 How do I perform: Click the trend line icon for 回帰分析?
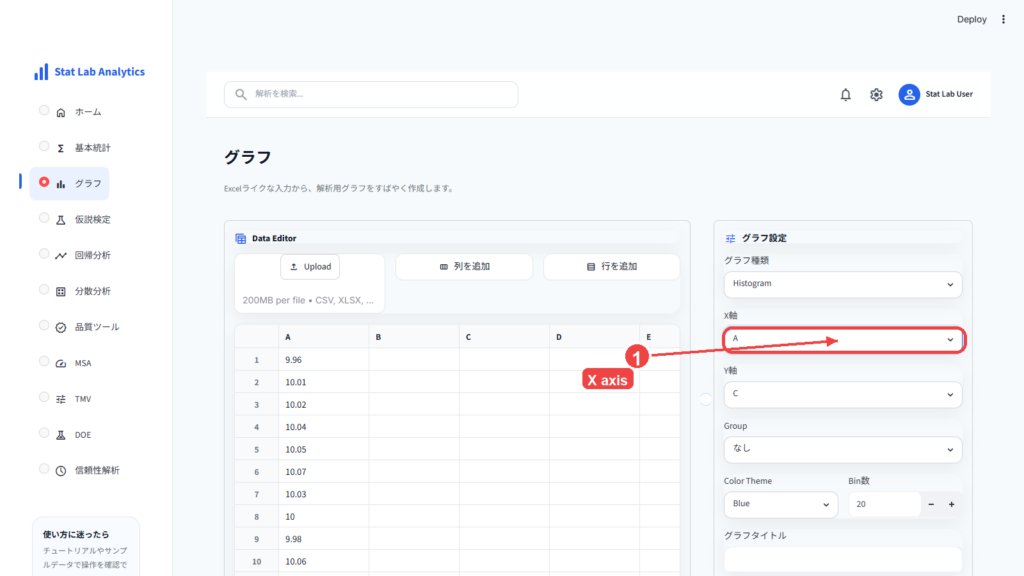pos(61,255)
